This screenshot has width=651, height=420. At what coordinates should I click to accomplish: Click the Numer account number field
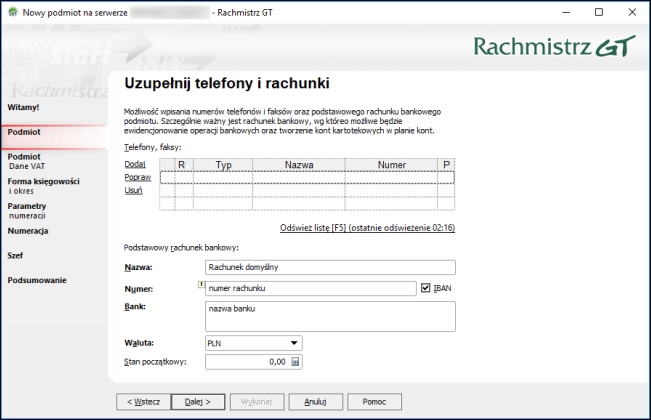311,288
